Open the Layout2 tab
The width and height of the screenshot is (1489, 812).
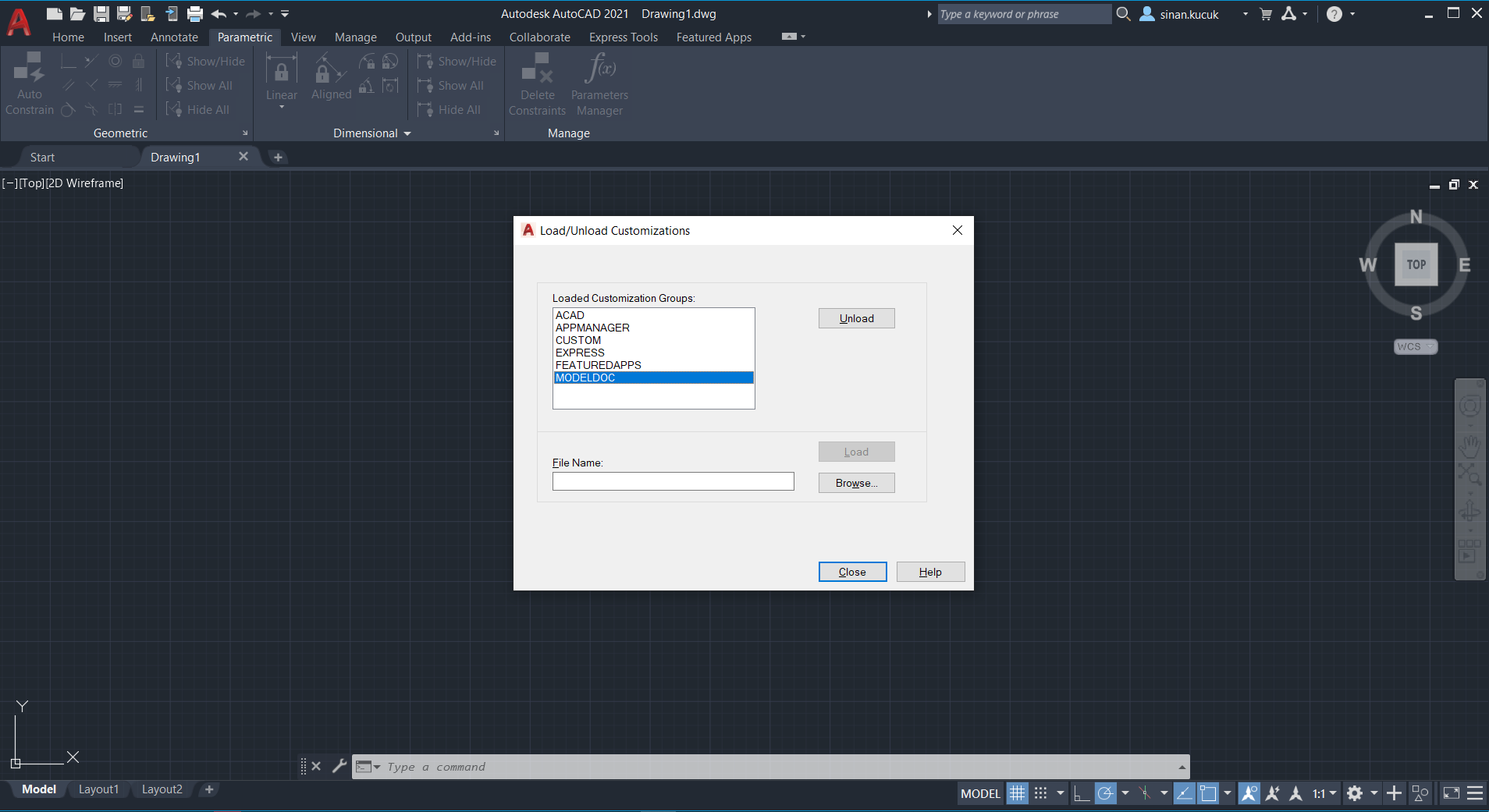pos(162,789)
